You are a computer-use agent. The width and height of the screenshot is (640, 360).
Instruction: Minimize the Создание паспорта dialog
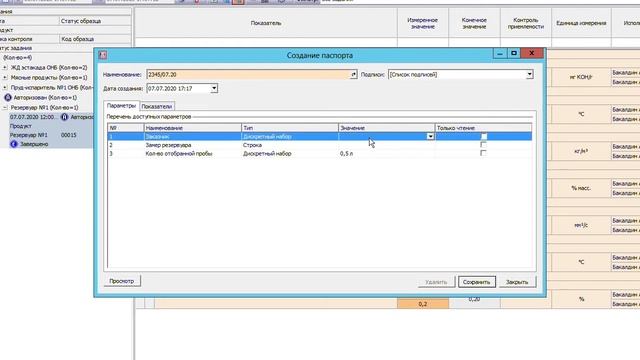(500, 53)
